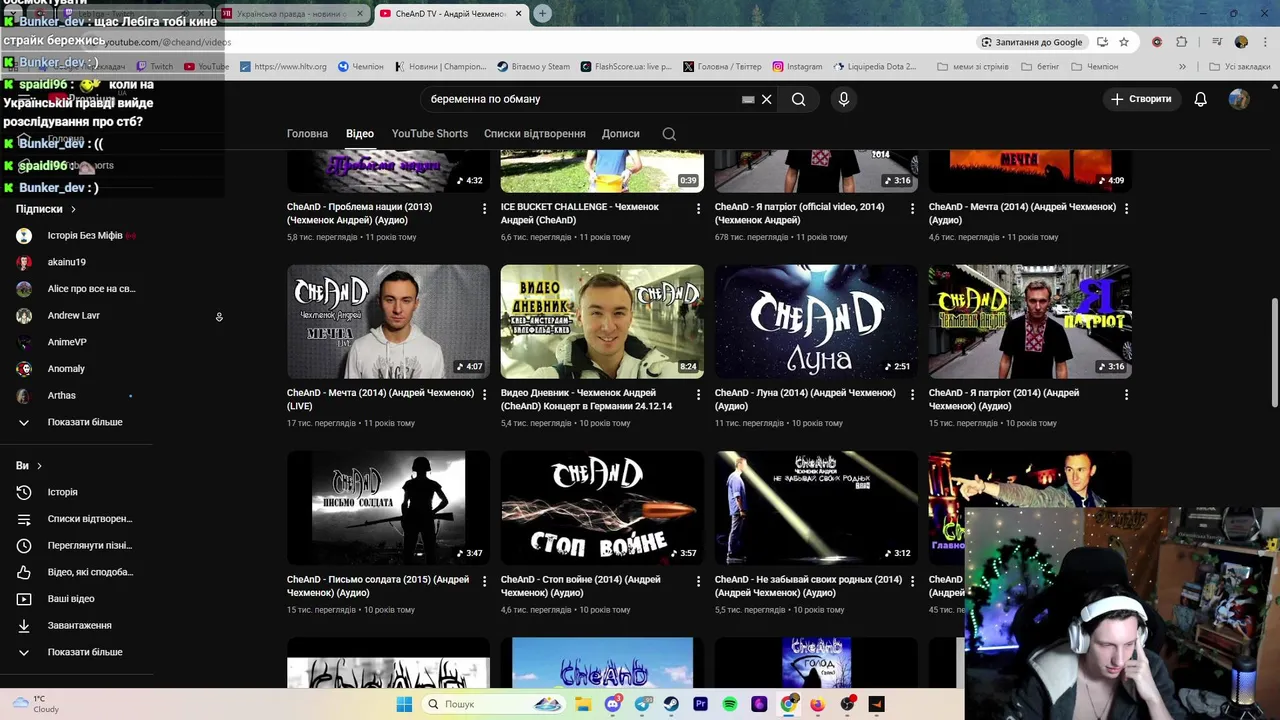The image size is (1280, 720).
Task: Open options menu for Не забывай своих родных
Action: click(912, 581)
